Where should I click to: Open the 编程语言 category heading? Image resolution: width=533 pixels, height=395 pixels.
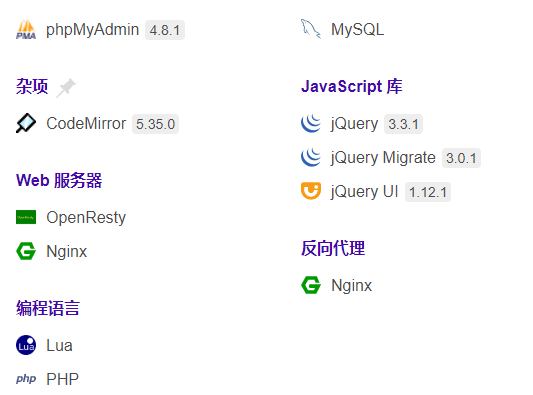point(48,308)
